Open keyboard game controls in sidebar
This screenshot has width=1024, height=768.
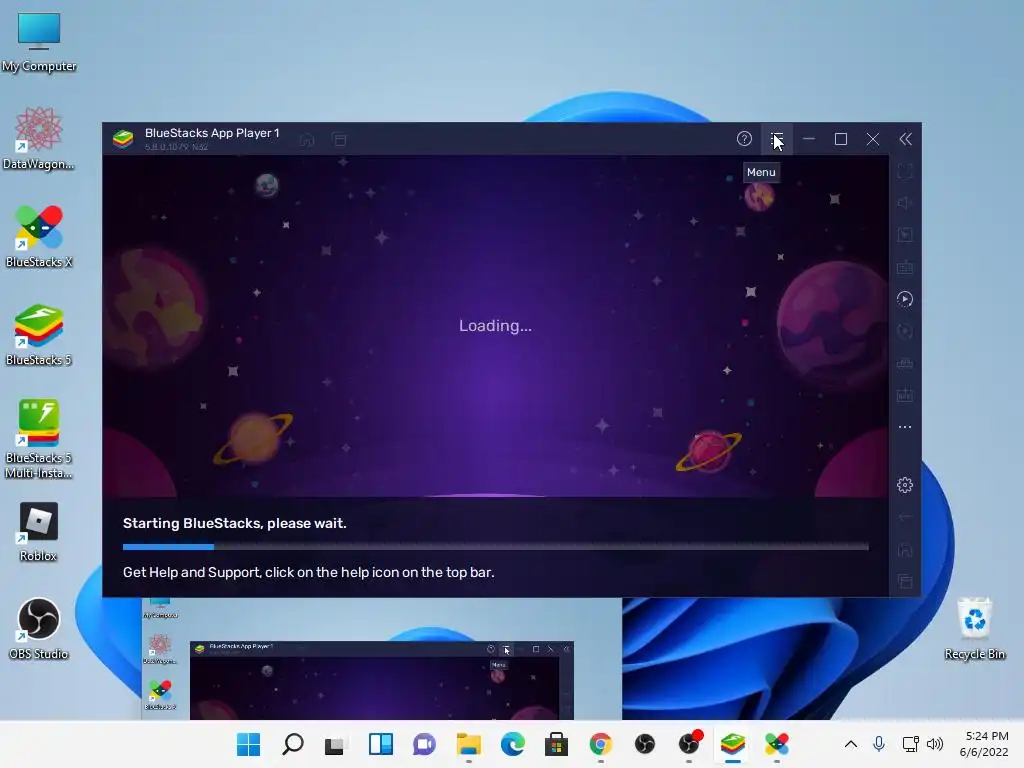point(904,267)
